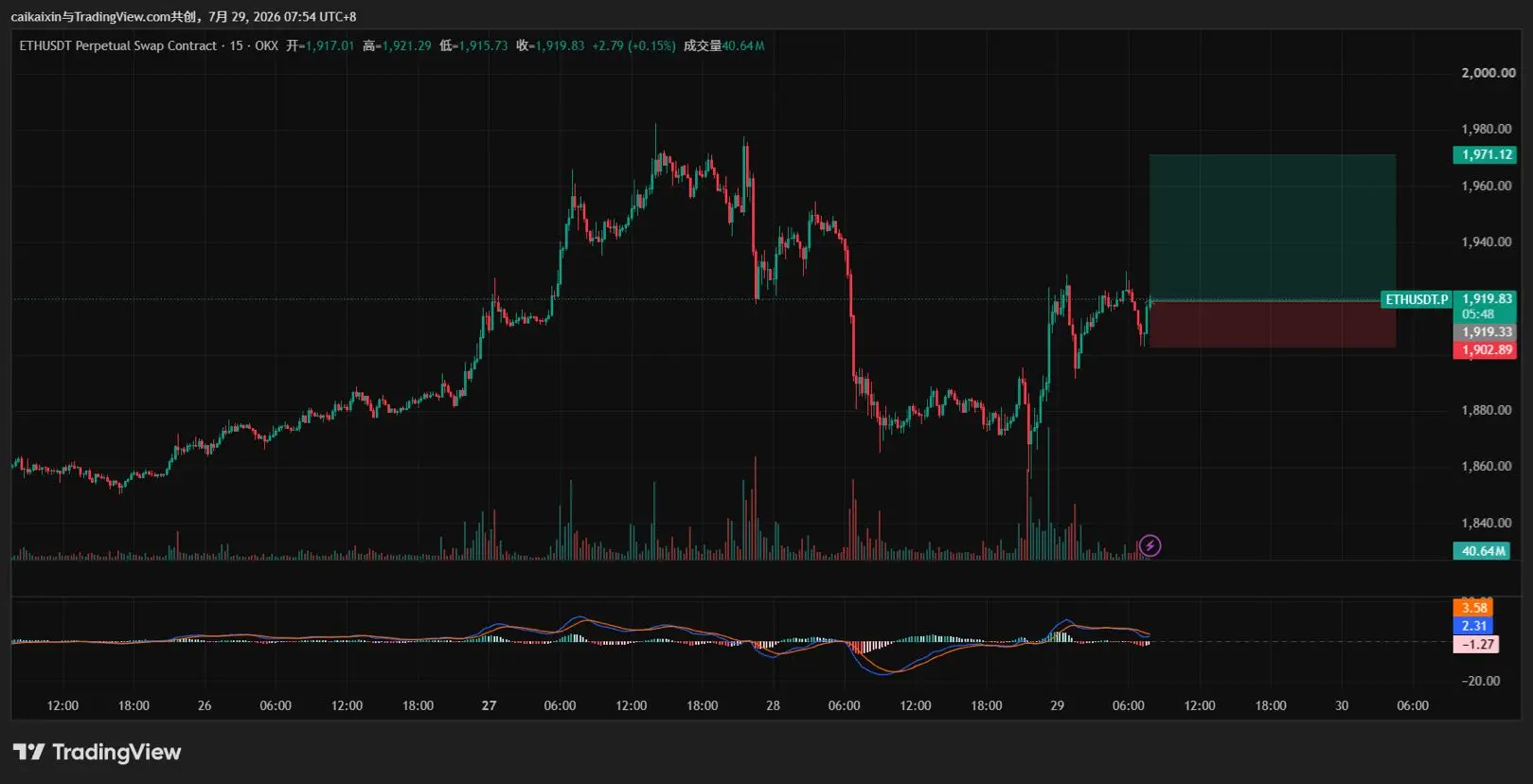1533x784 pixels.
Task: Click the 1,980.00 price axis label
Action: [x=1486, y=129]
